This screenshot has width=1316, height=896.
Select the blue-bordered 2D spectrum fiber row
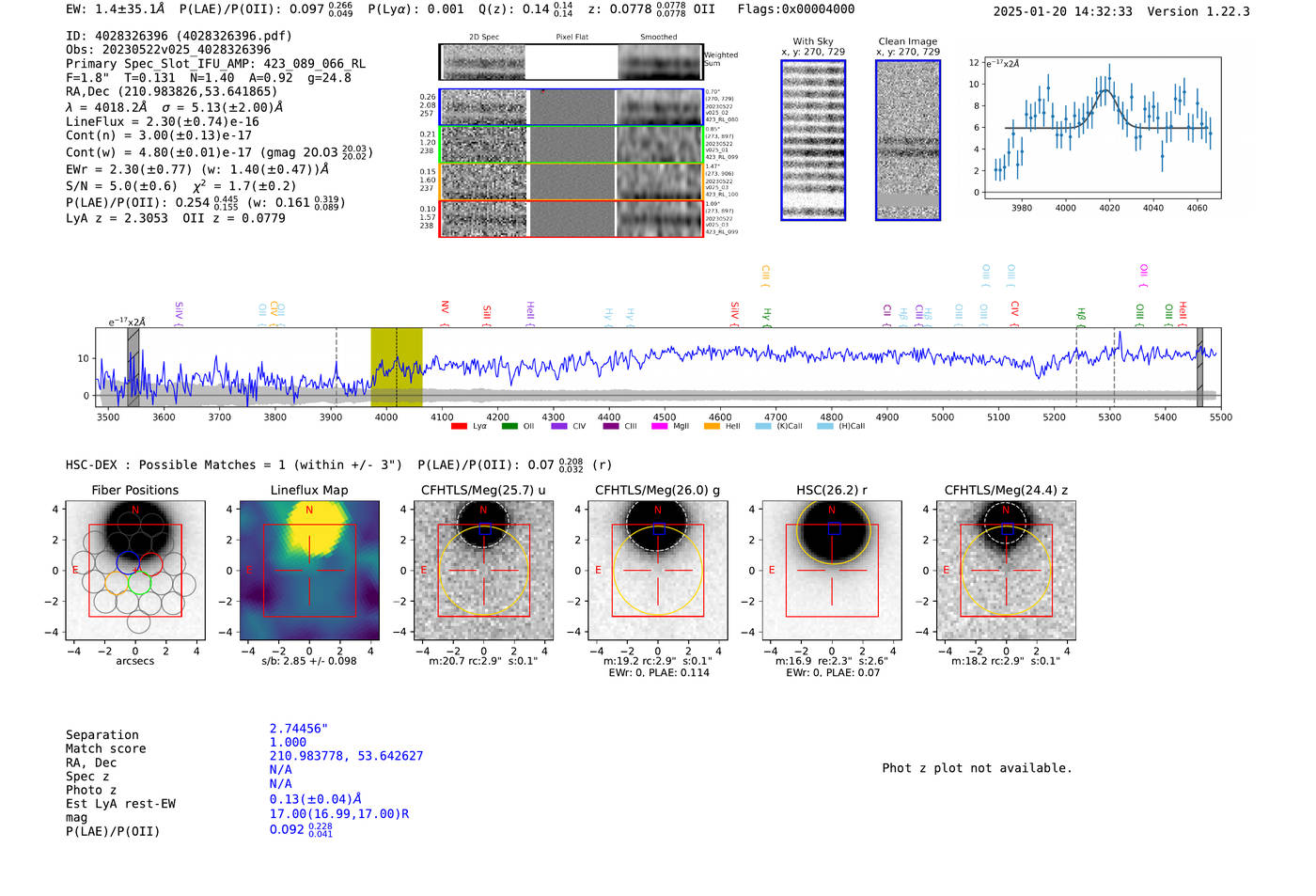coord(572,107)
